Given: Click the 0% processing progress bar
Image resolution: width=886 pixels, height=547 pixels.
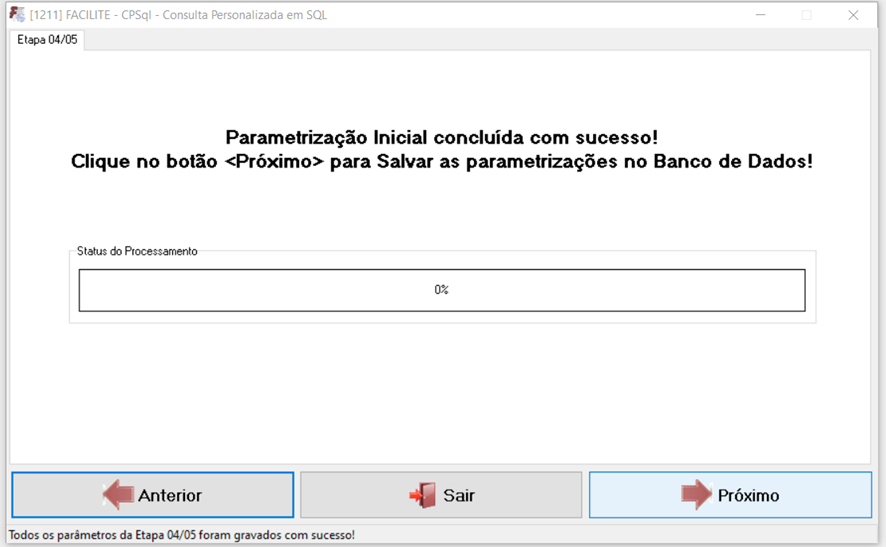Looking at the screenshot, I should point(442,290).
